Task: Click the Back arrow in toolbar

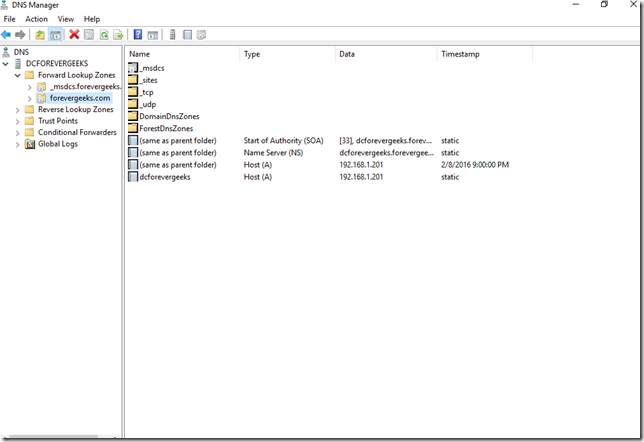Action: pyautogui.click(x=8, y=35)
